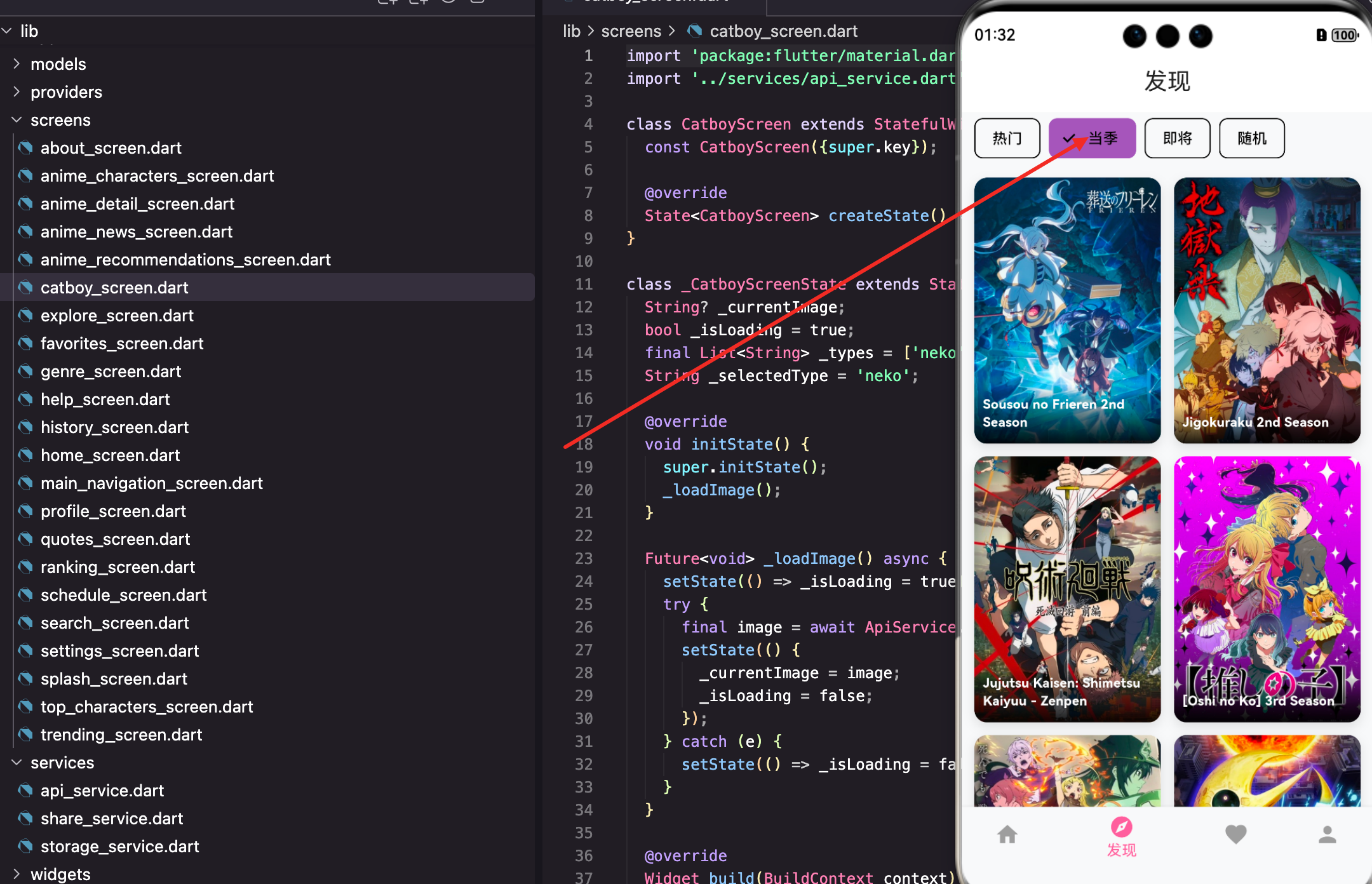Tap the compass Discover icon in bottom bar

coord(1121,827)
